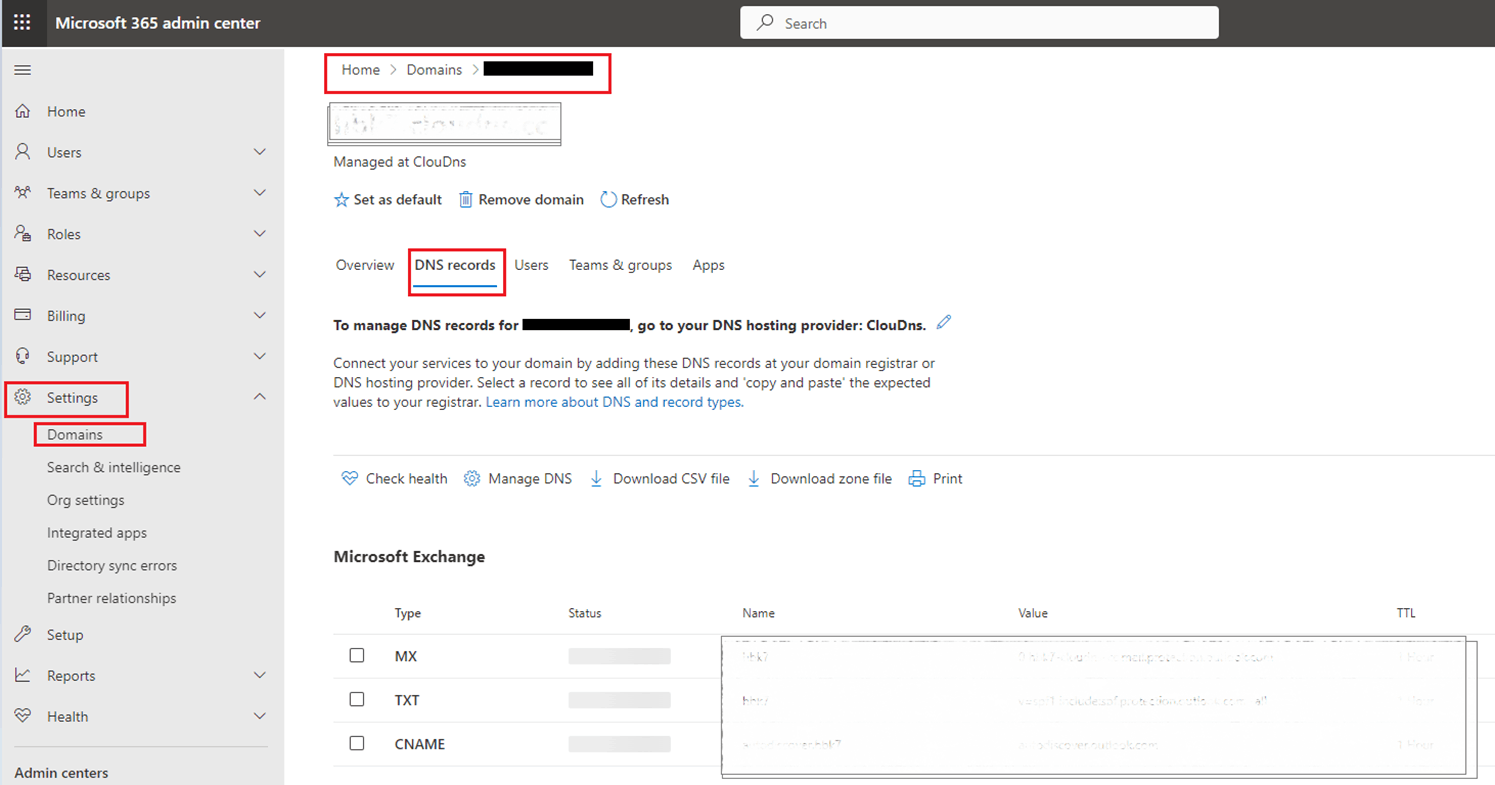Click the Home house icon in sidebar
The width and height of the screenshot is (1495, 785).
coord(23,111)
